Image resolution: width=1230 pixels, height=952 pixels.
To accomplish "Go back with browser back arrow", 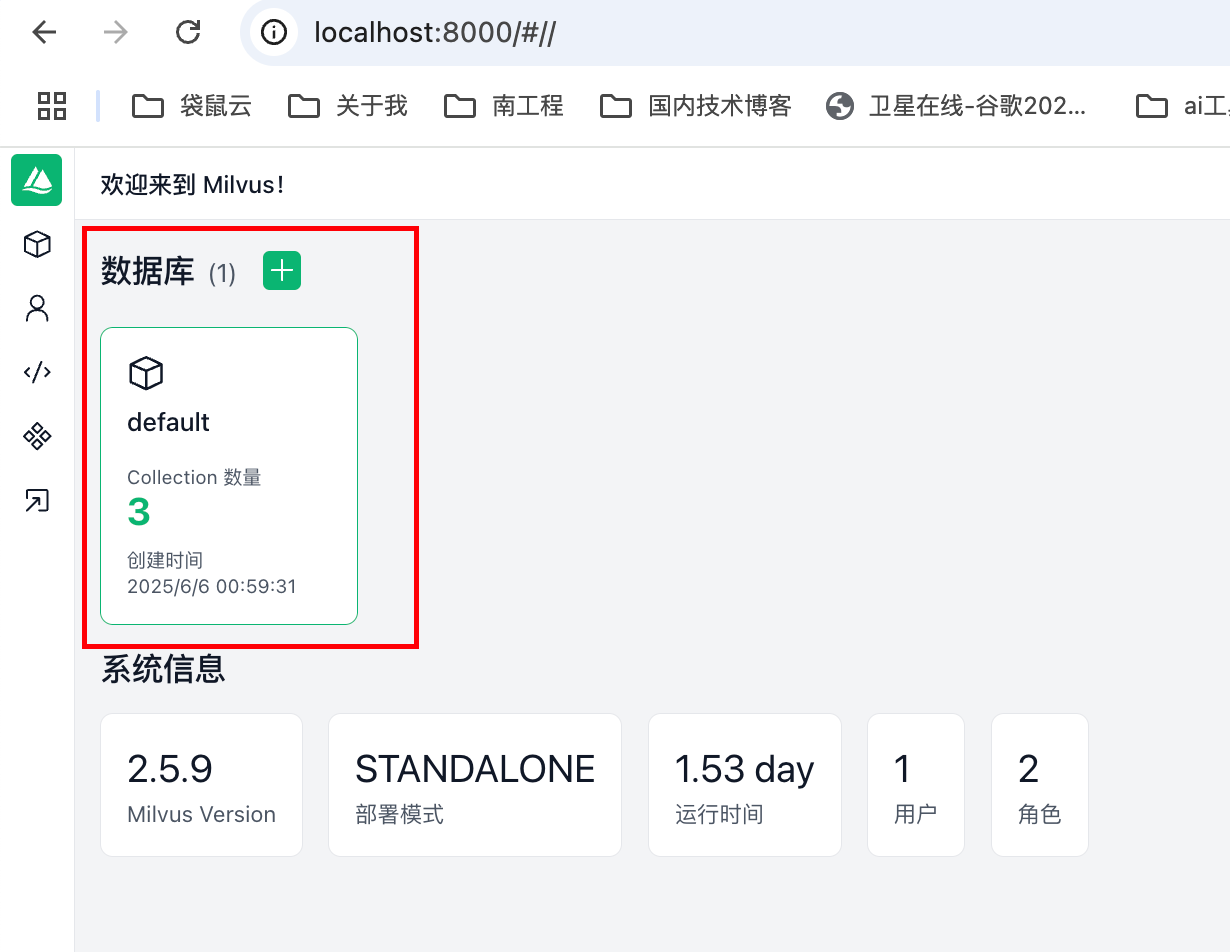I will (x=44, y=33).
